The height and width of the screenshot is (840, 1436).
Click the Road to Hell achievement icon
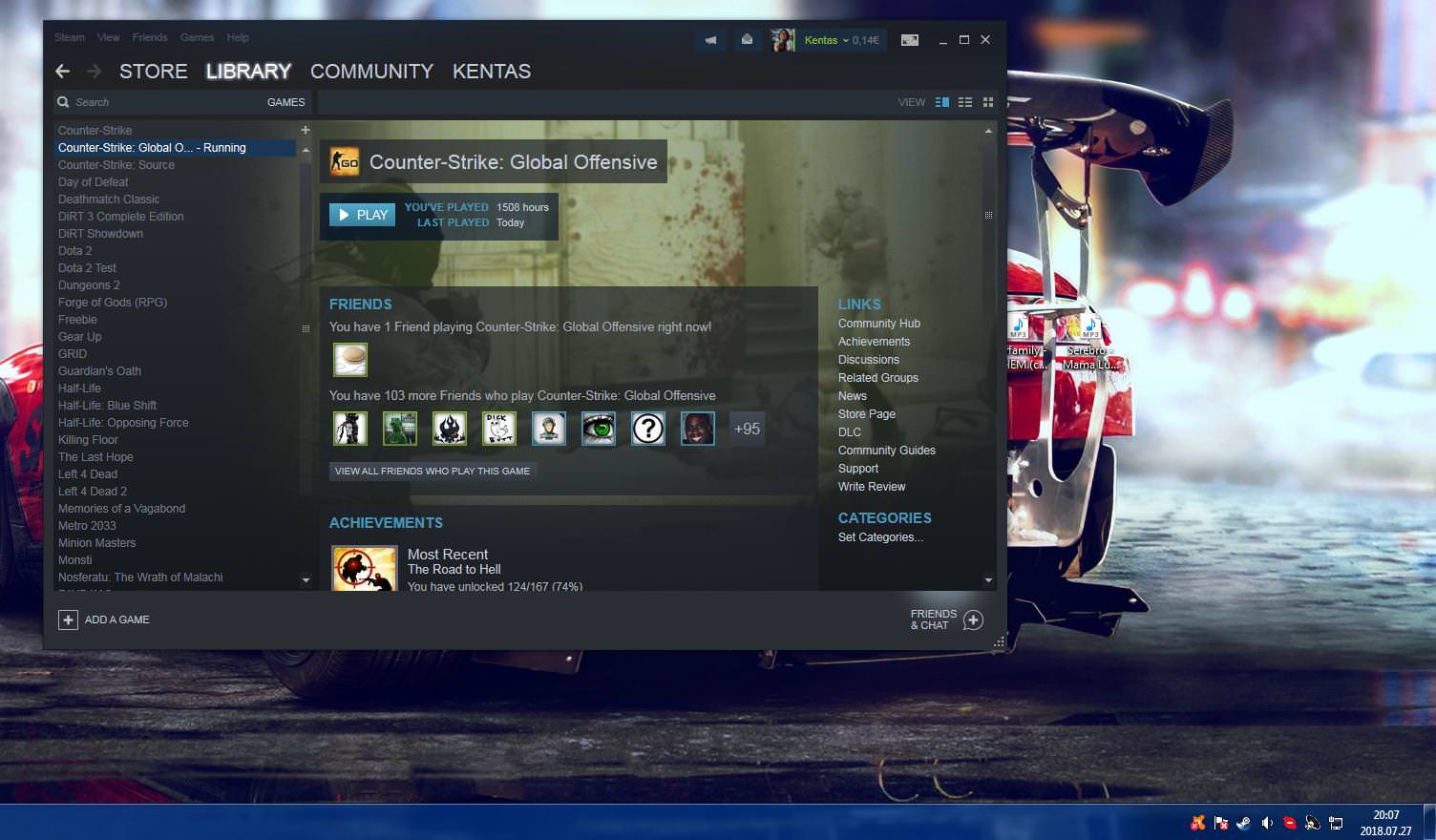(364, 568)
